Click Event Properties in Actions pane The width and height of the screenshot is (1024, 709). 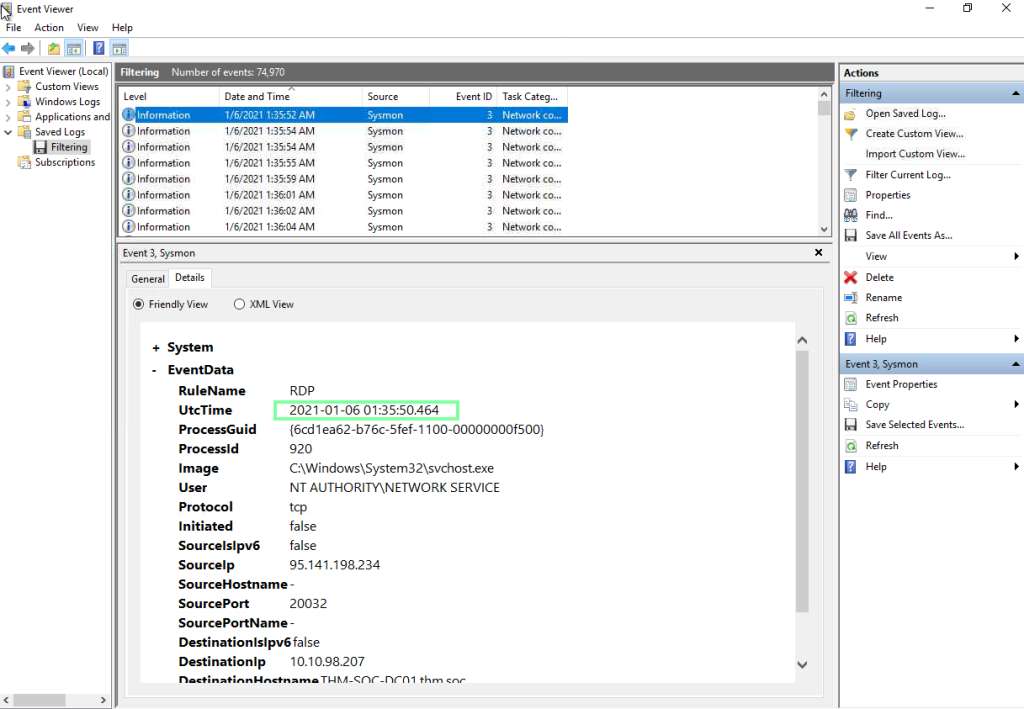click(x=901, y=385)
